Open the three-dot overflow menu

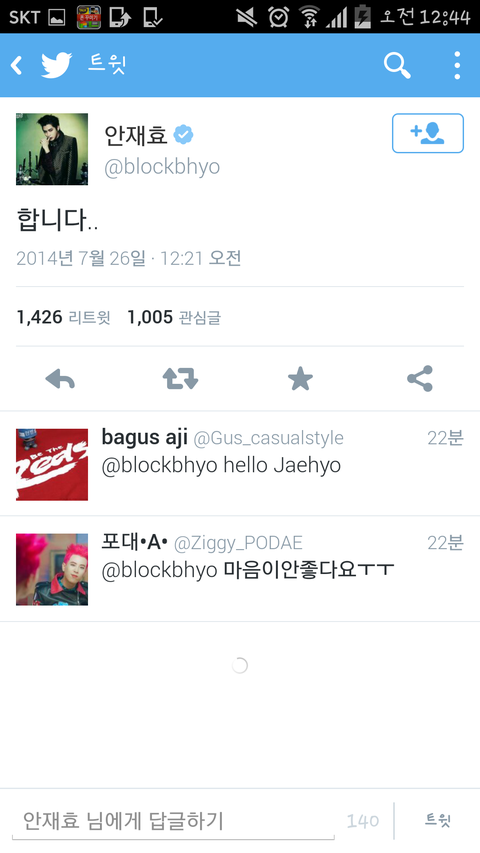point(457,65)
